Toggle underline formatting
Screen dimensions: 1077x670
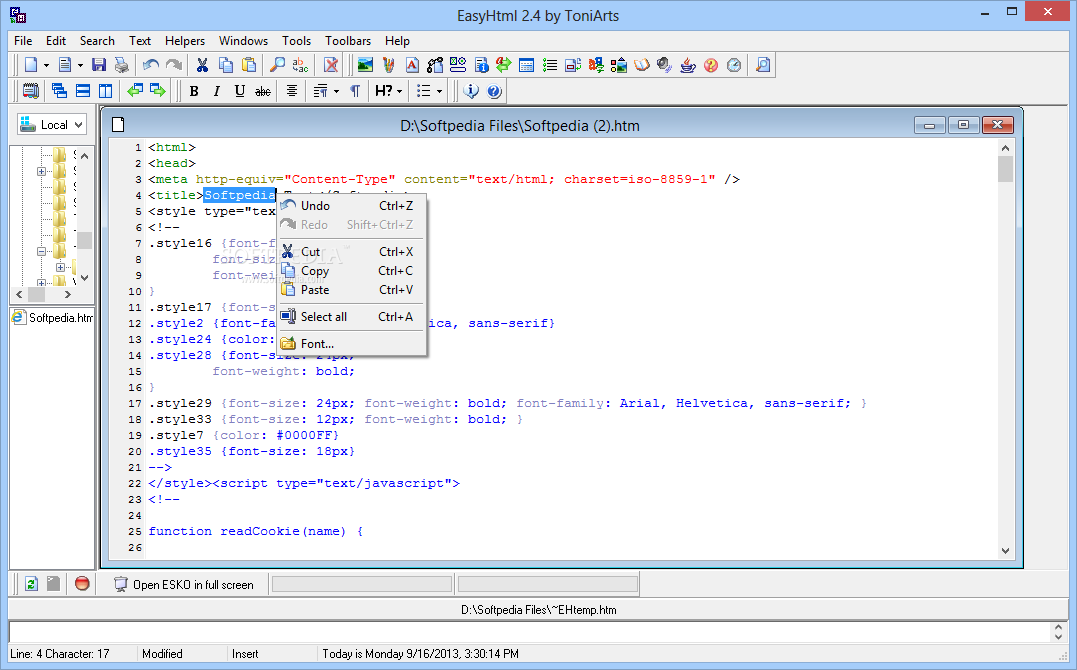coord(240,91)
